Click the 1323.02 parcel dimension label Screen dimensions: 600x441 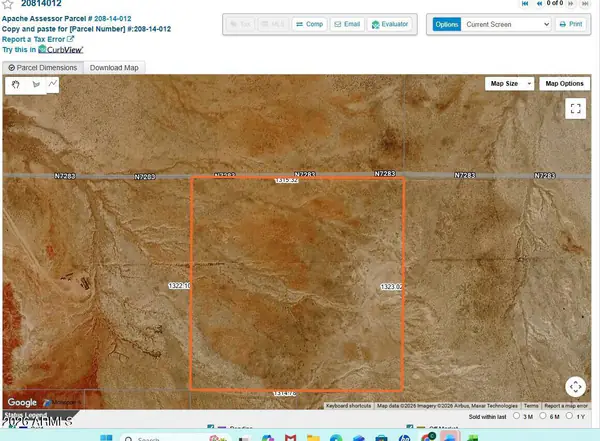391,287
